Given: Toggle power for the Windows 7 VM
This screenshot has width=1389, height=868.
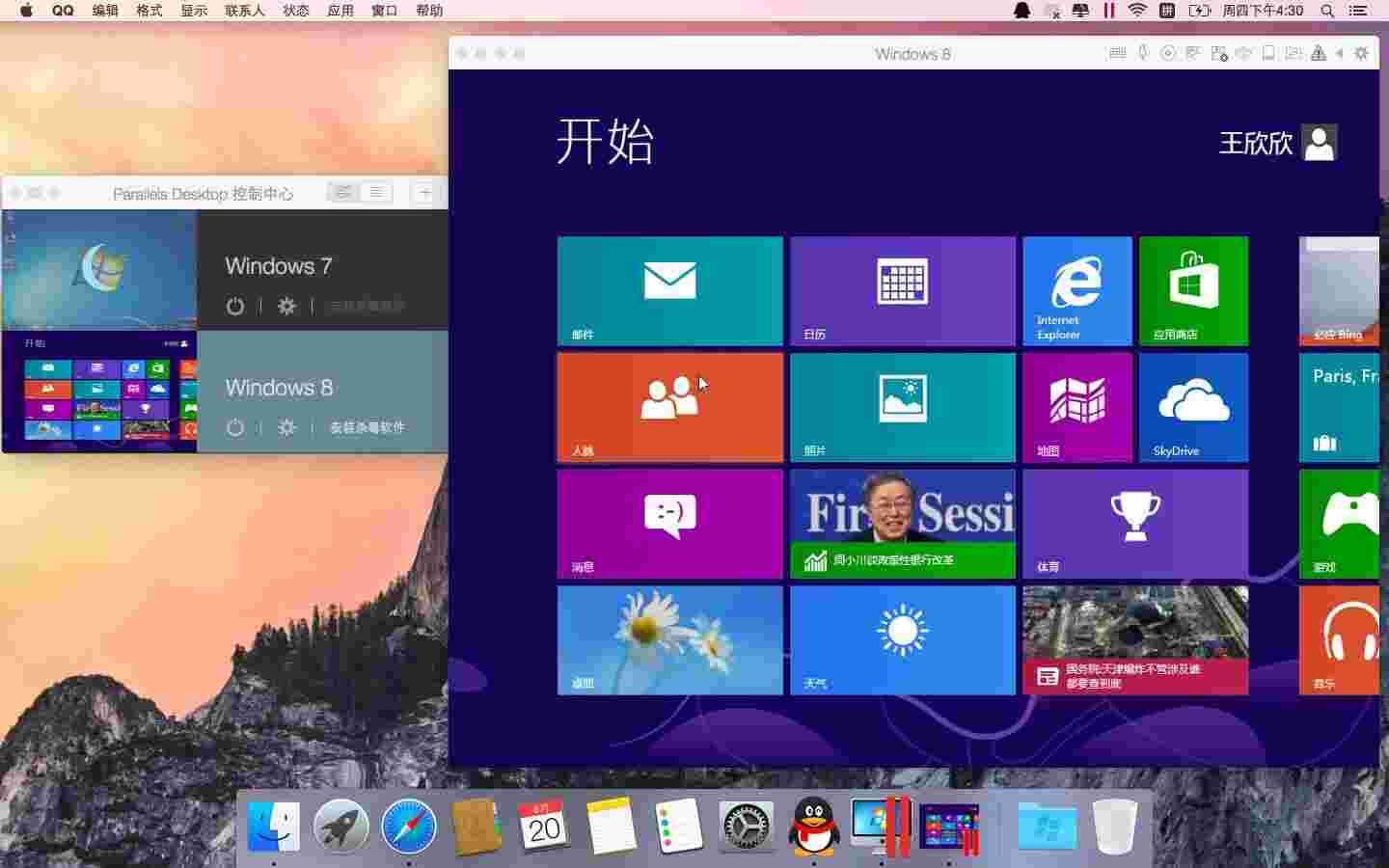Looking at the screenshot, I should pyautogui.click(x=234, y=306).
